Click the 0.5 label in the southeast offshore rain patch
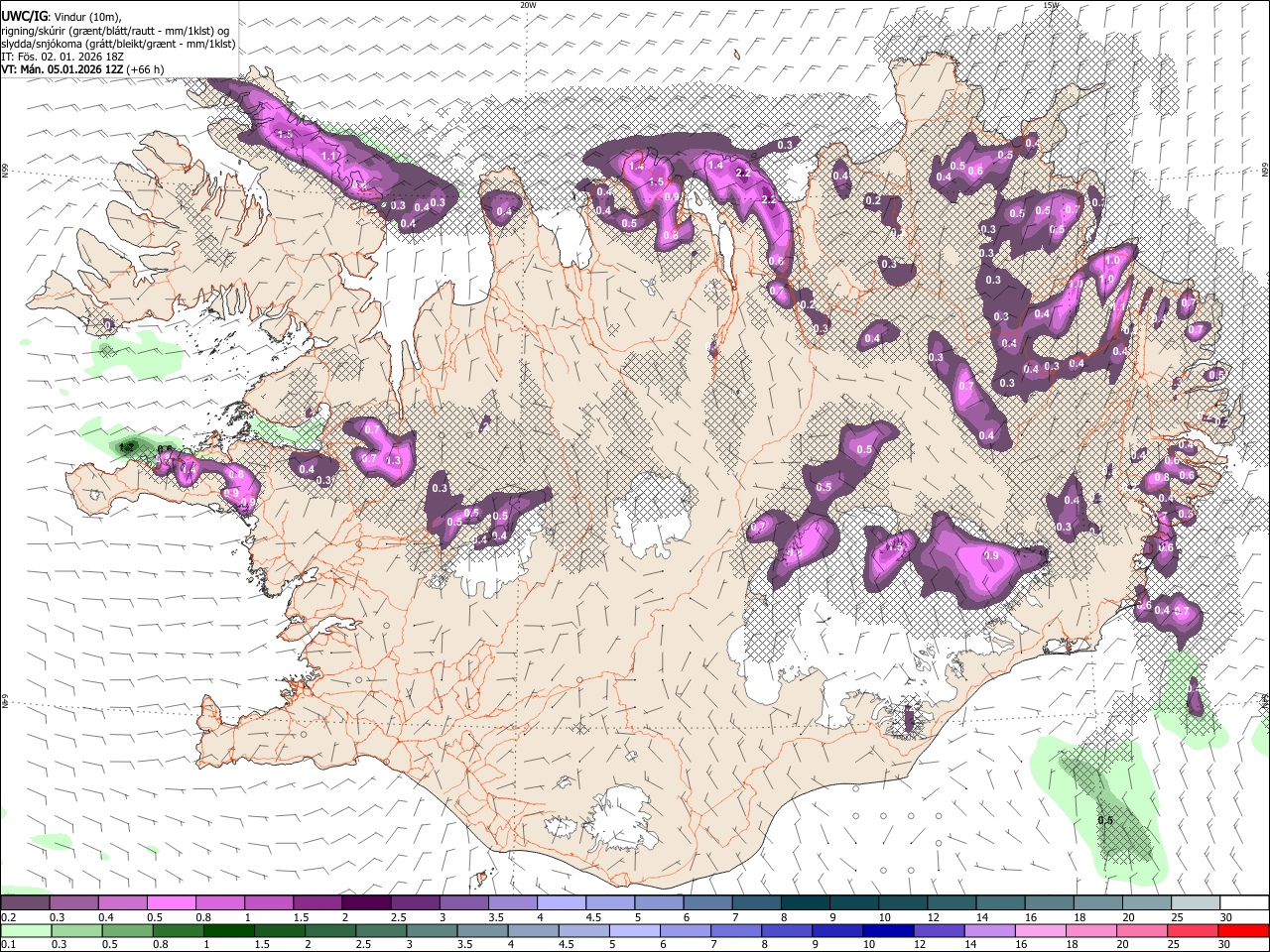 coord(1105,820)
